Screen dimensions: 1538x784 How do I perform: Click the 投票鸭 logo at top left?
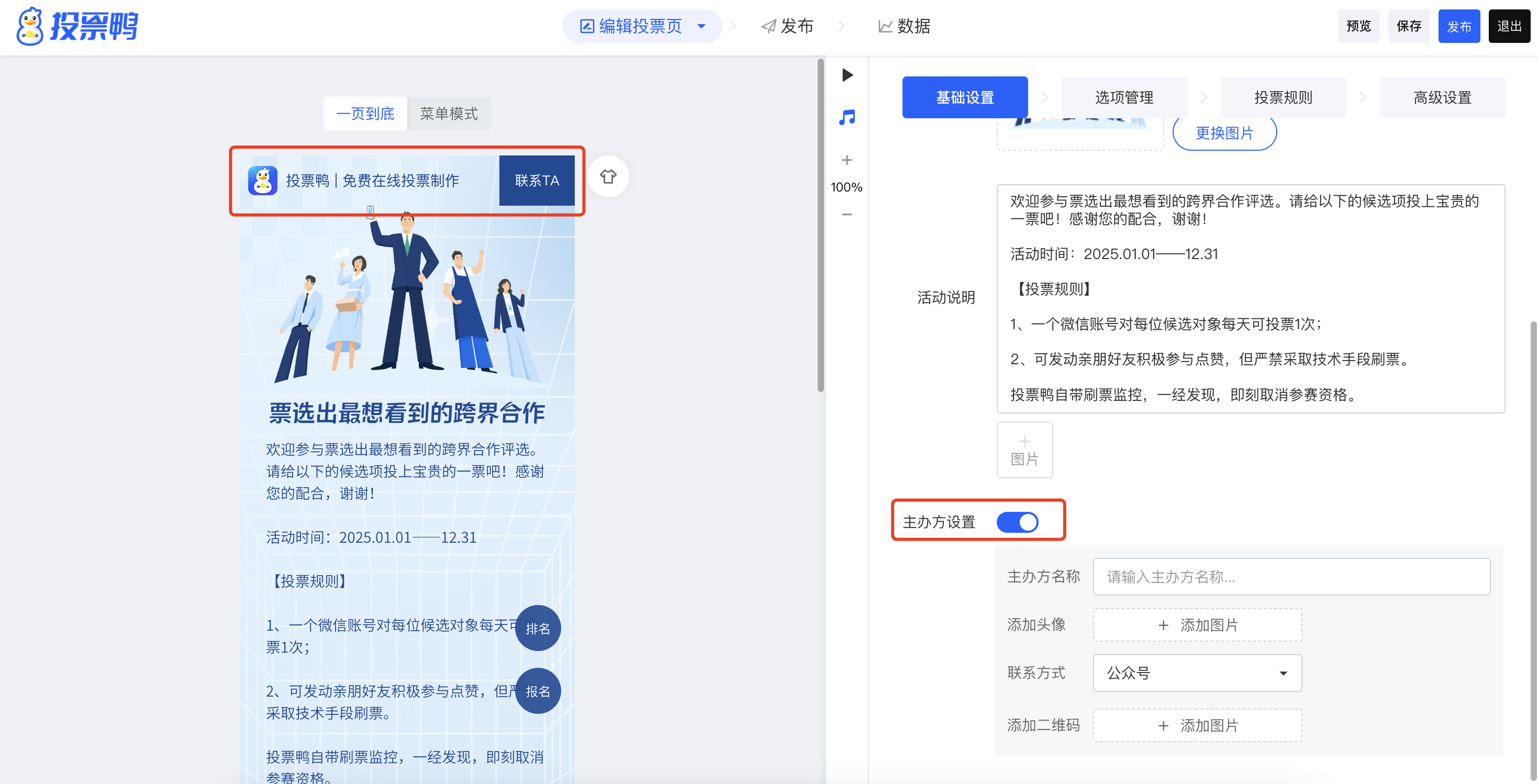tap(77, 26)
